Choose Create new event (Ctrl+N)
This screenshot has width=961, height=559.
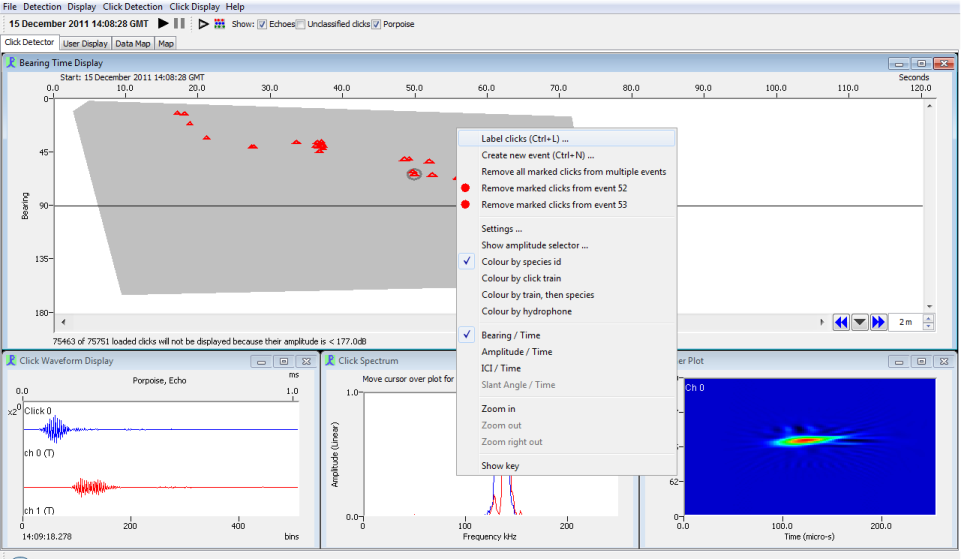pos(567,155)
